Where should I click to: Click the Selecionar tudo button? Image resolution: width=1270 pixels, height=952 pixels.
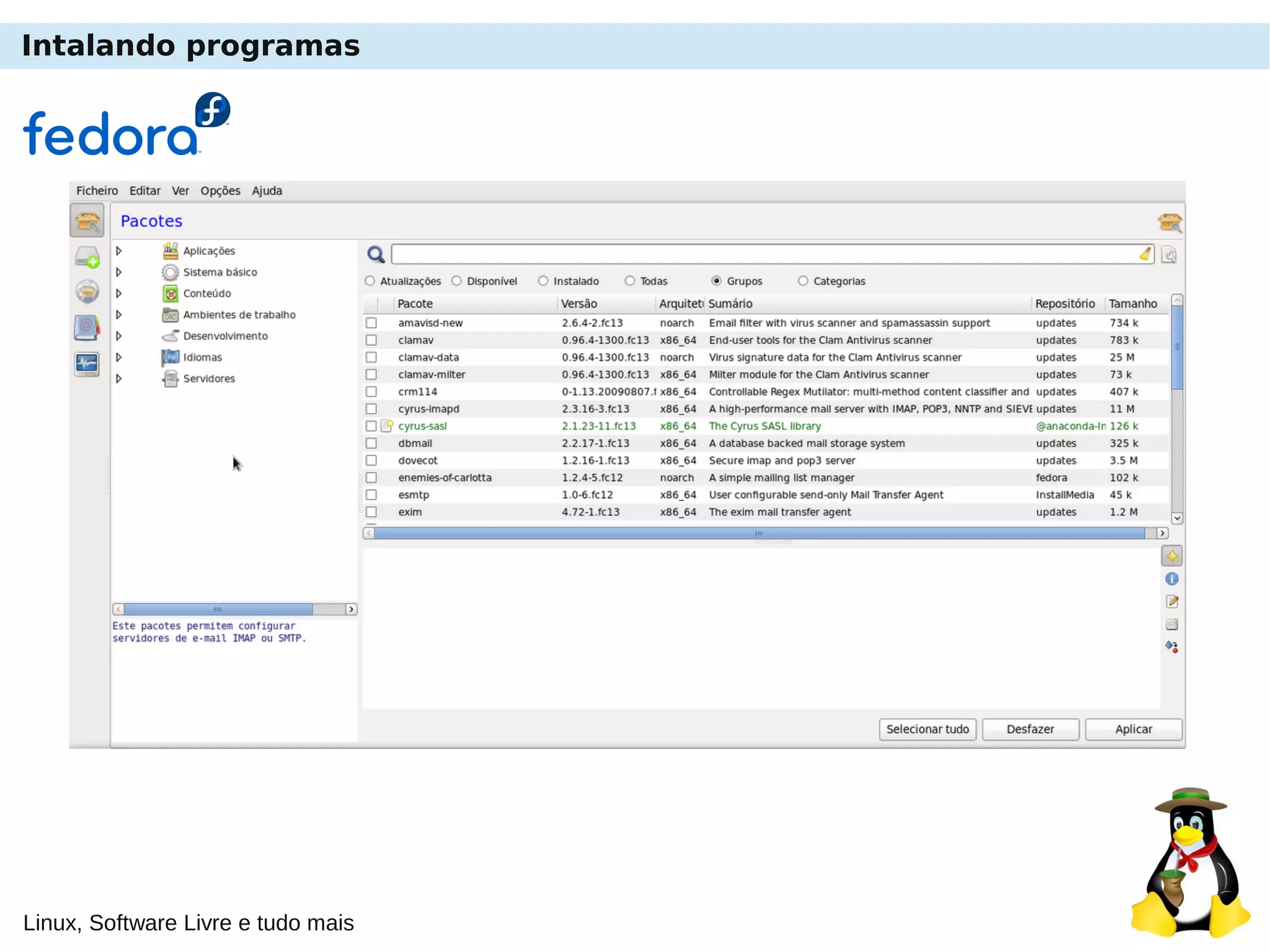click(x=927, y=729)
